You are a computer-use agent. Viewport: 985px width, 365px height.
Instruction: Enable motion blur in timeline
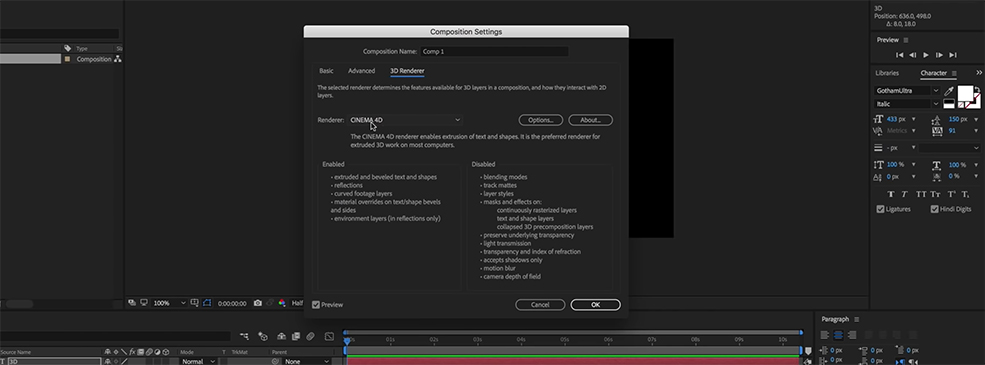pyautogui.click(x=310, y=337)
